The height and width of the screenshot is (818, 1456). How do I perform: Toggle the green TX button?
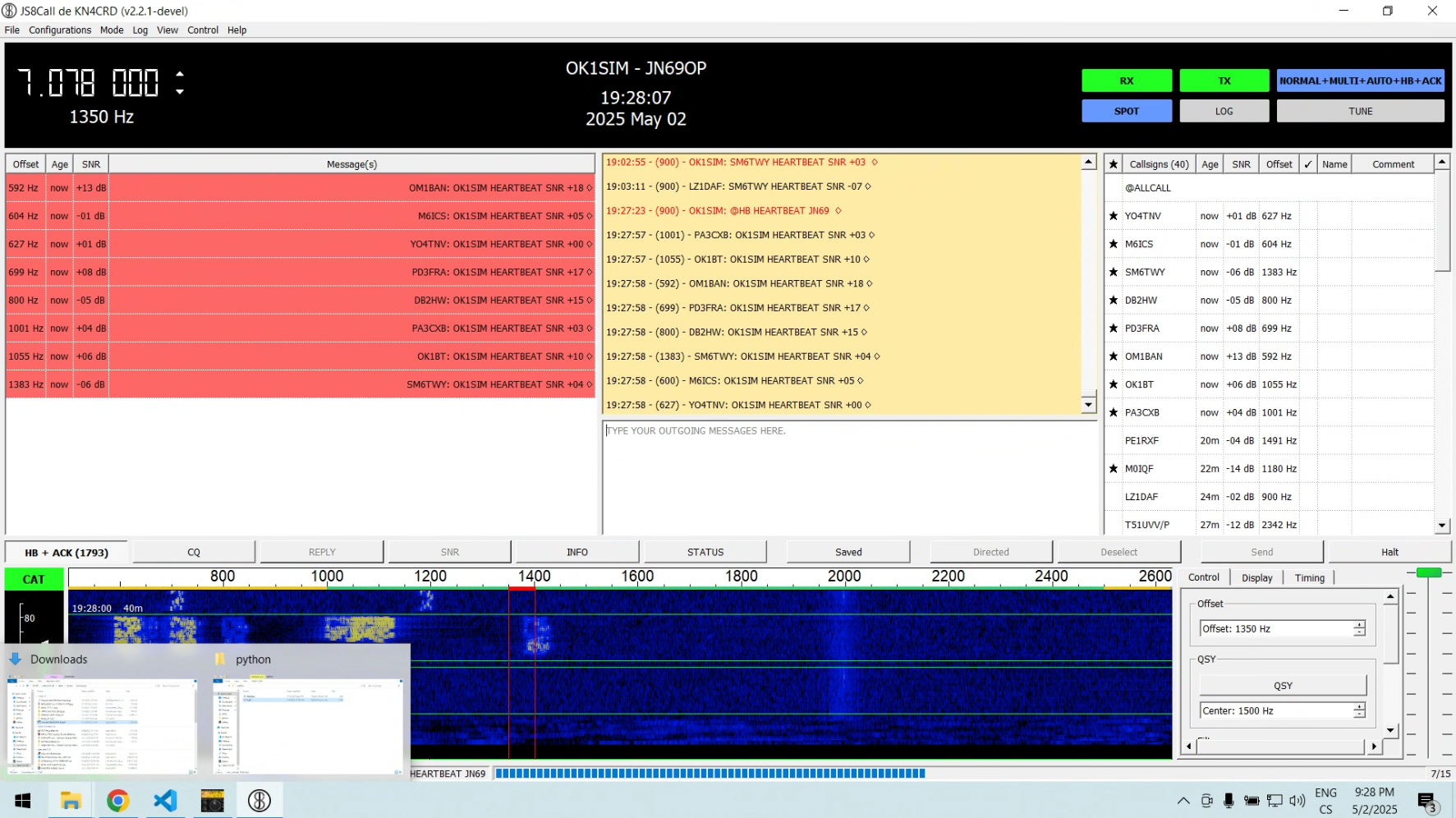[1224, 80]
